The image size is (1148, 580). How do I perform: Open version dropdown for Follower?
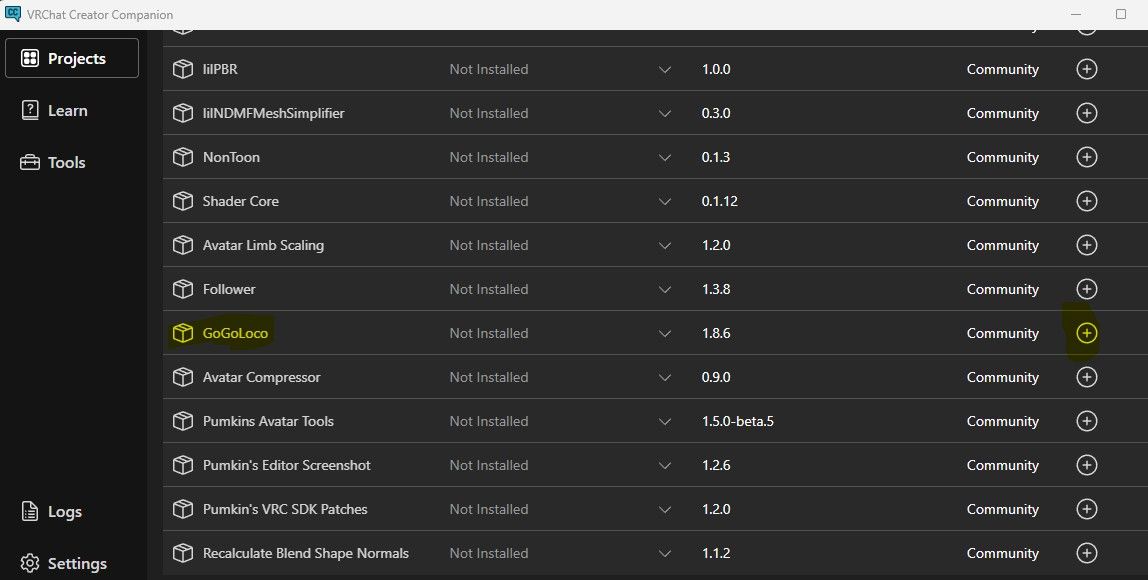664,289
